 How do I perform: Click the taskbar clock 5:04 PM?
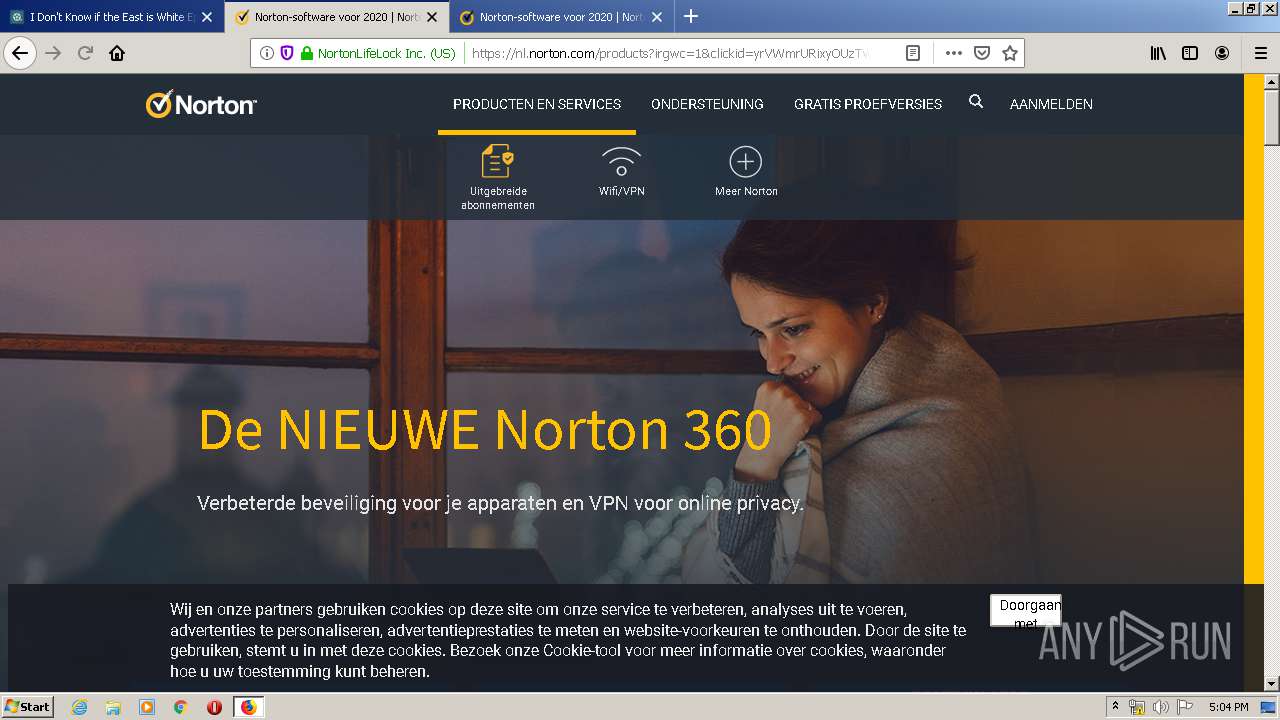point(1228,707)
